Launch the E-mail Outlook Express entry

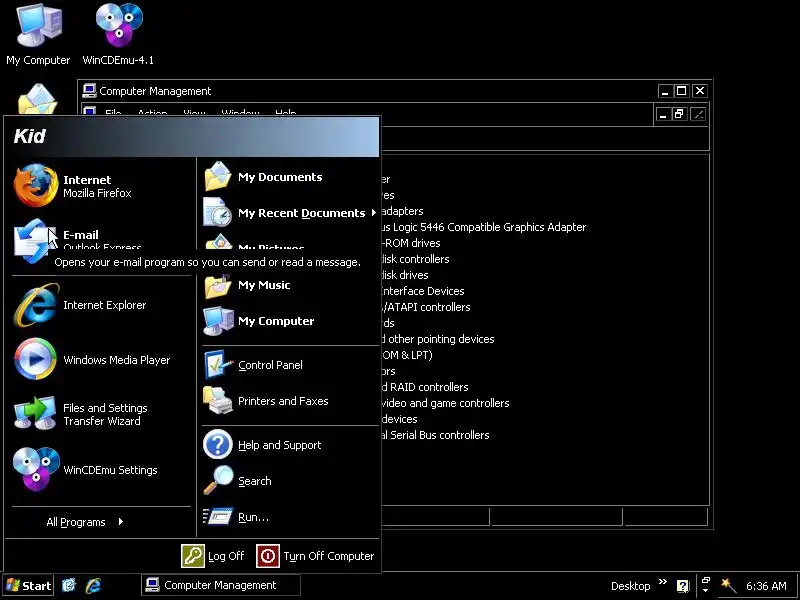point(101,239)
